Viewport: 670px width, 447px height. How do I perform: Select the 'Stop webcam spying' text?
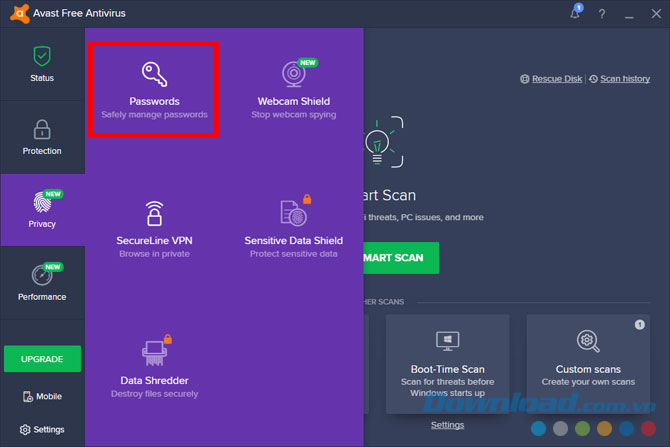point(294,115)
